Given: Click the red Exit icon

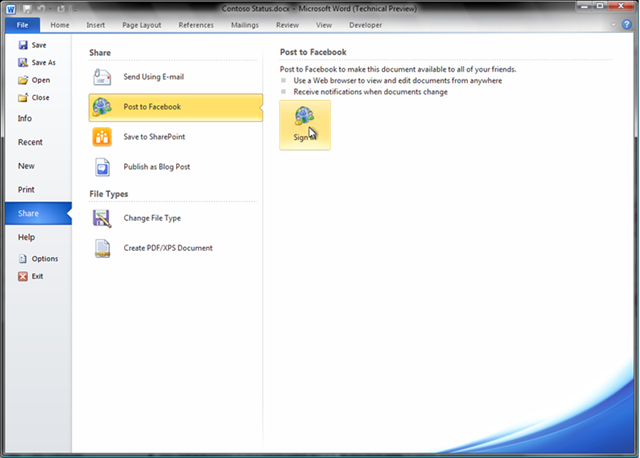Looking at the screenshot, I should click(23, 276).
